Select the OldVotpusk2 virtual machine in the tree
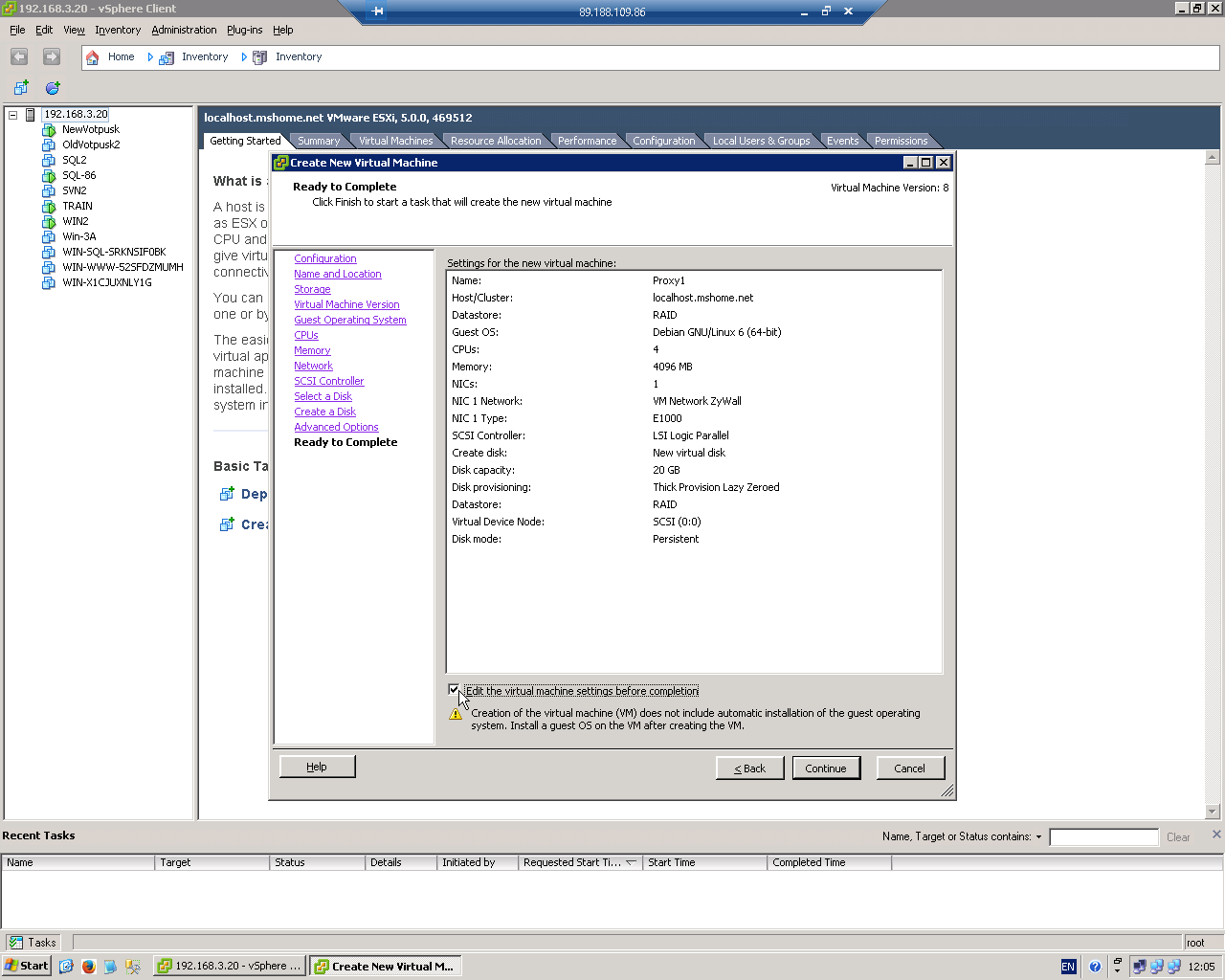1225x980 pixels. 91,145
